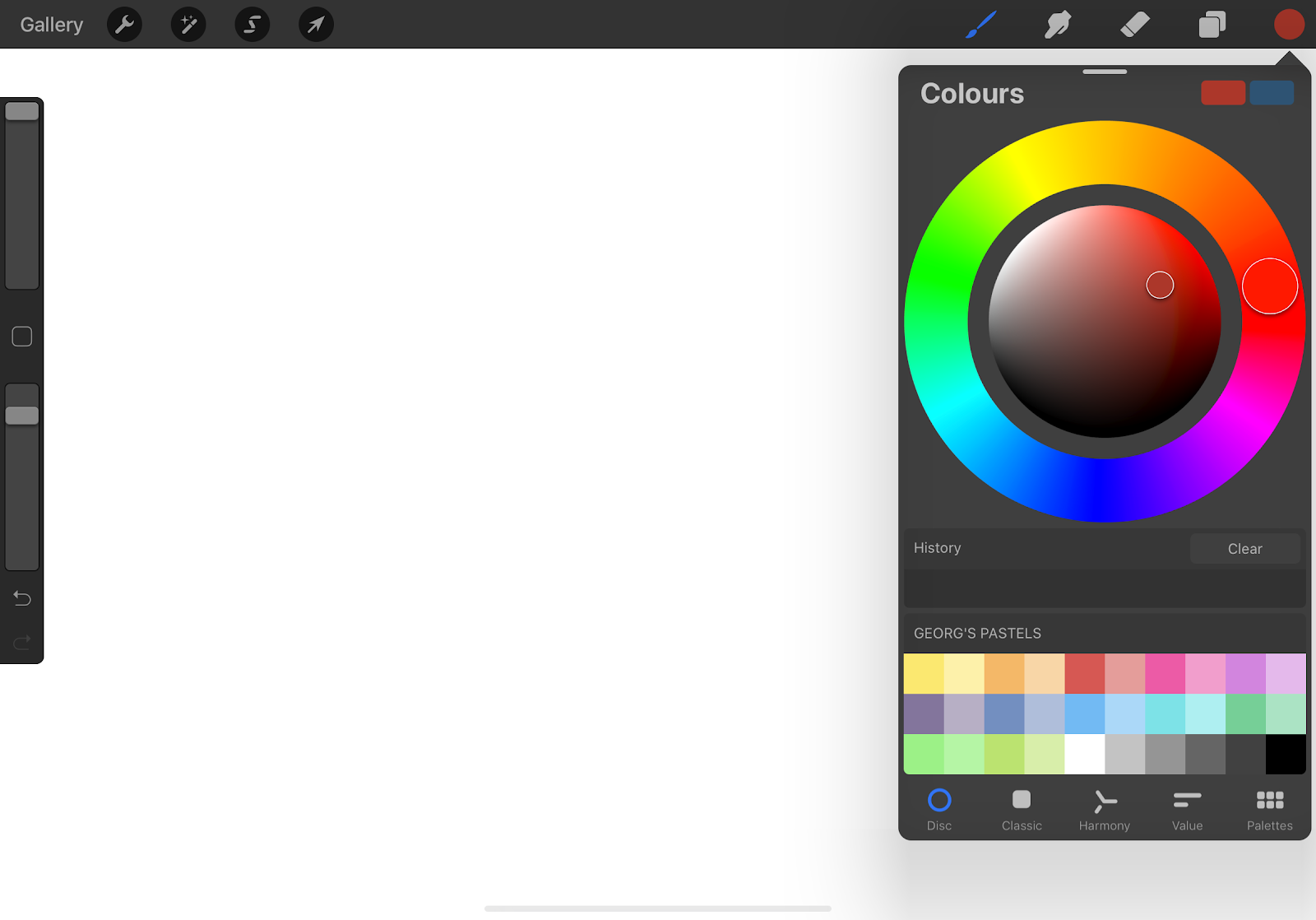Click the saturation disc picker handle

1160,285
